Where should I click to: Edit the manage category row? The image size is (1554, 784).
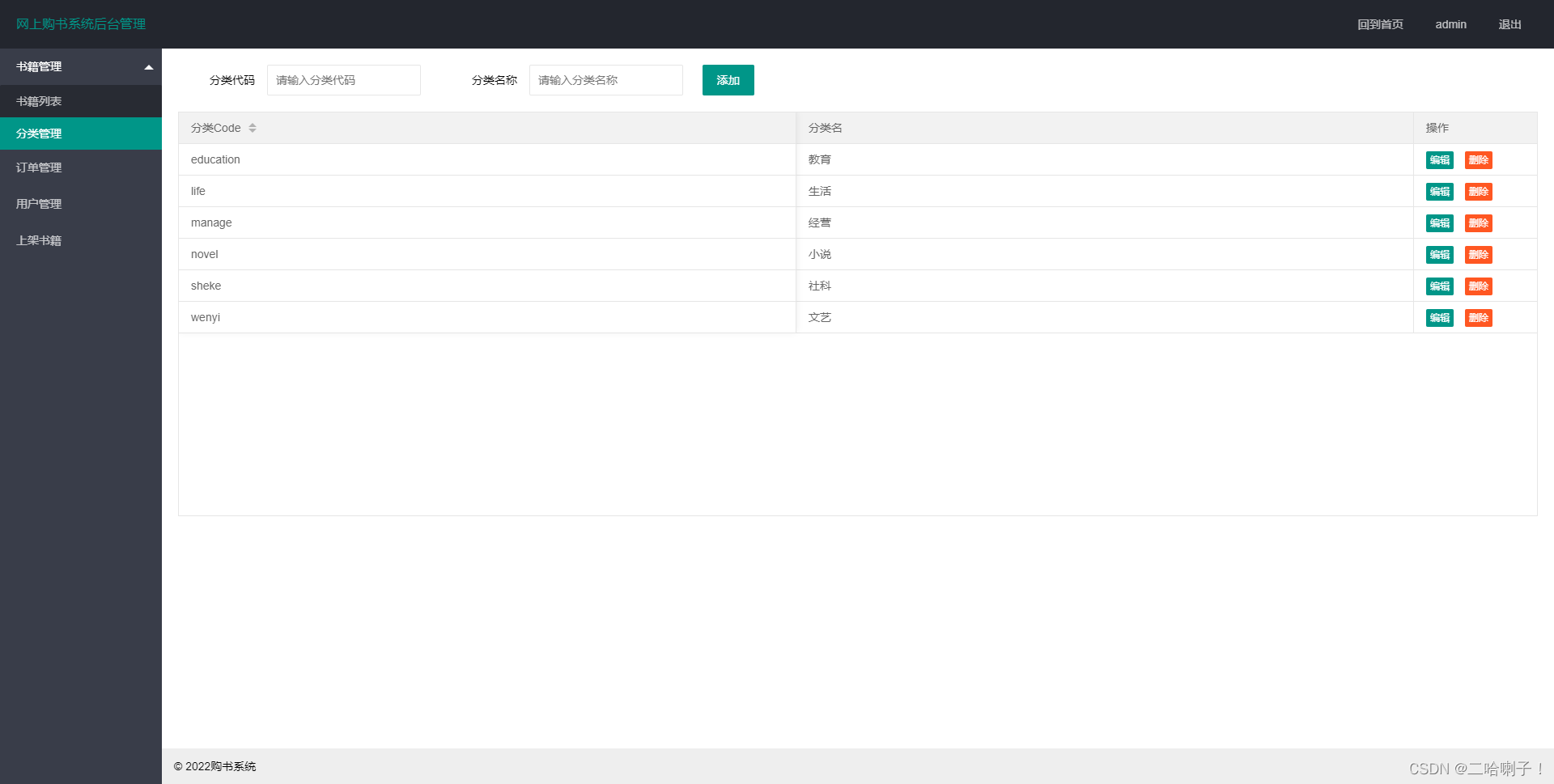coord(1440,223)
